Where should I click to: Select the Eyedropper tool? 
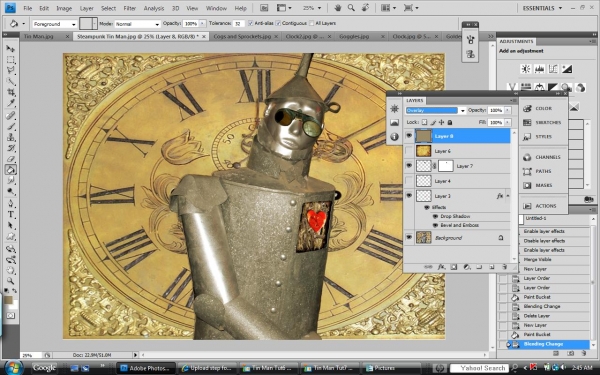tap(10, 103)
